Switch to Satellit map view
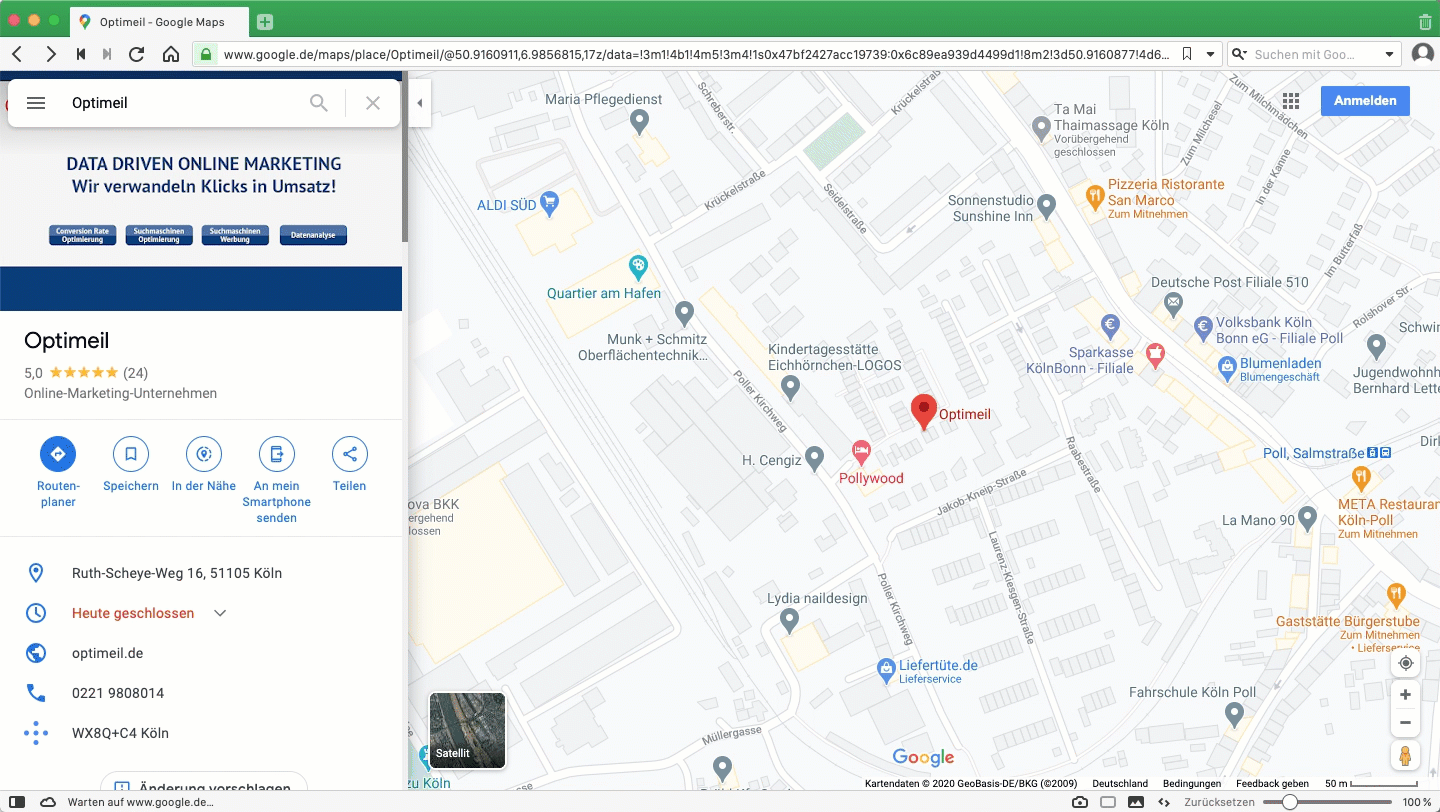The width and height of the screenshot is (1440, 812). pyautogui.click(x=466, y=730)
